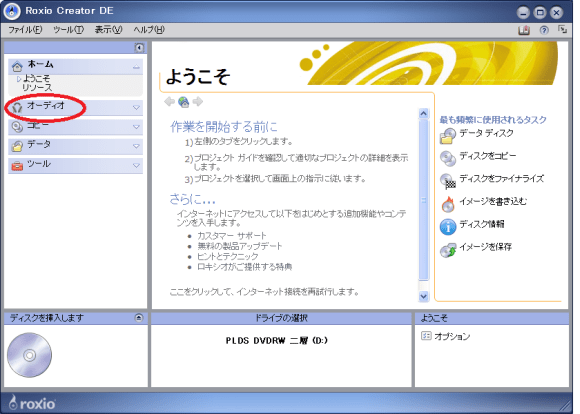Click the Data Disc (データ ディスク) task icon
The height and width of the screenshot is (414, 580).
coord(448,136)
